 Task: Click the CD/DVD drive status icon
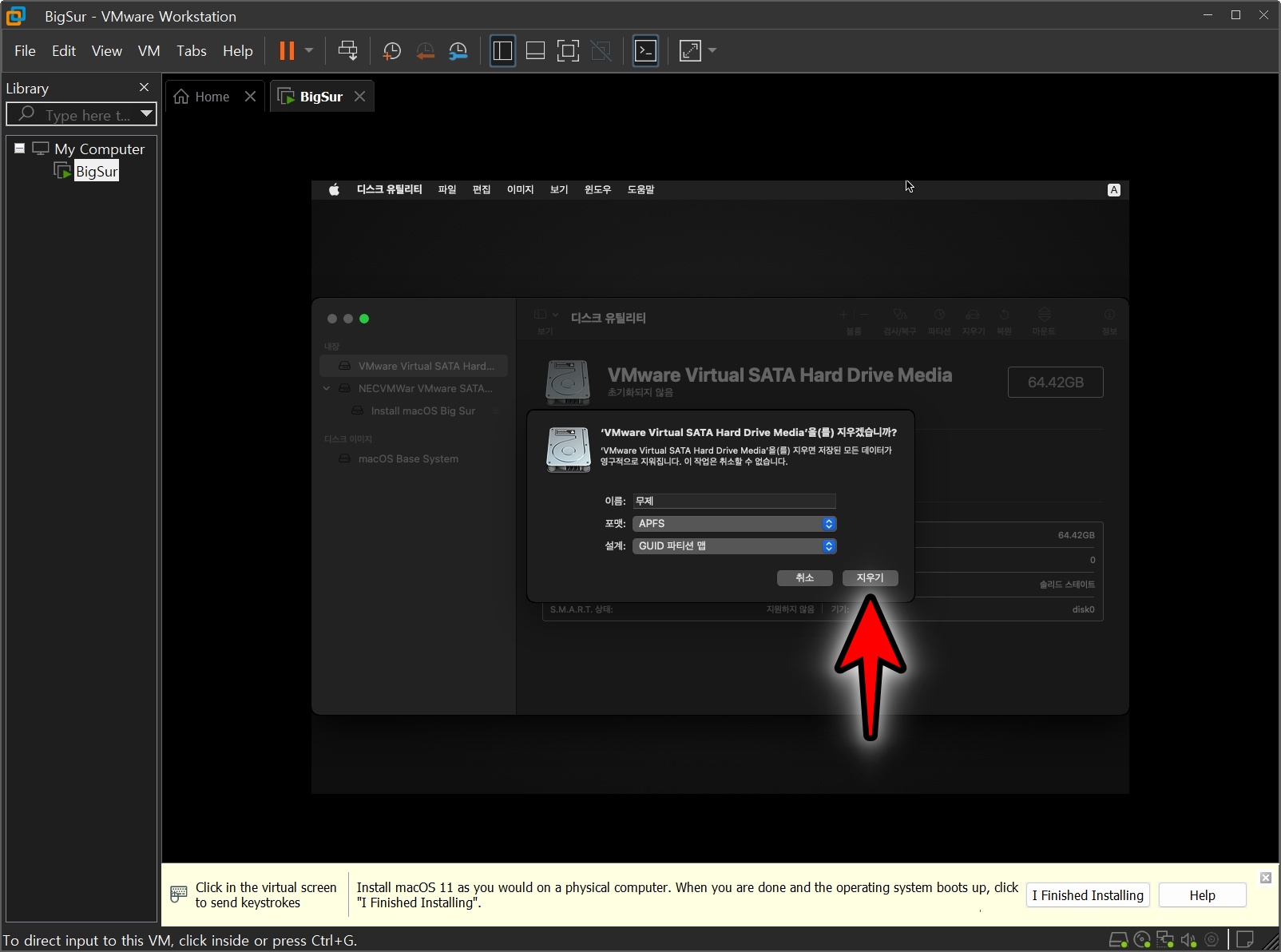(1142, 940)
